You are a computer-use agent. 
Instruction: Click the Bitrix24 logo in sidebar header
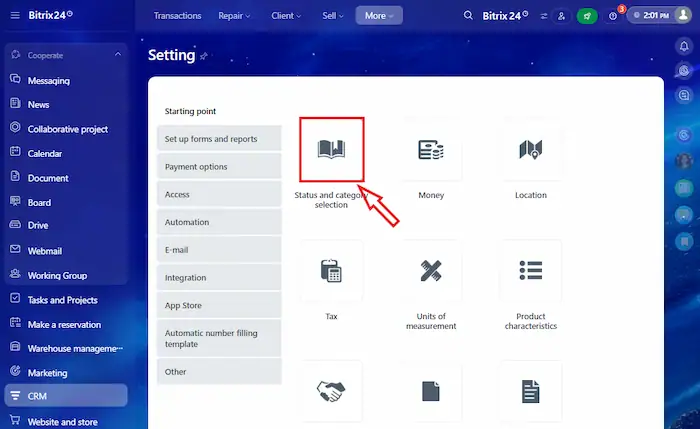(50, 15)
